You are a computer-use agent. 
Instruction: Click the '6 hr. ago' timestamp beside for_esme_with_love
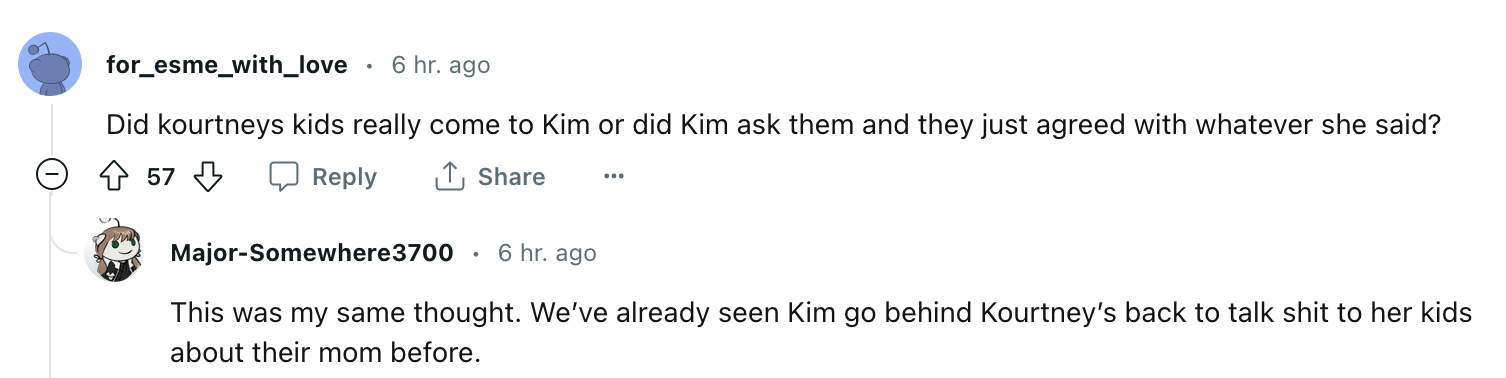point(441,65)
